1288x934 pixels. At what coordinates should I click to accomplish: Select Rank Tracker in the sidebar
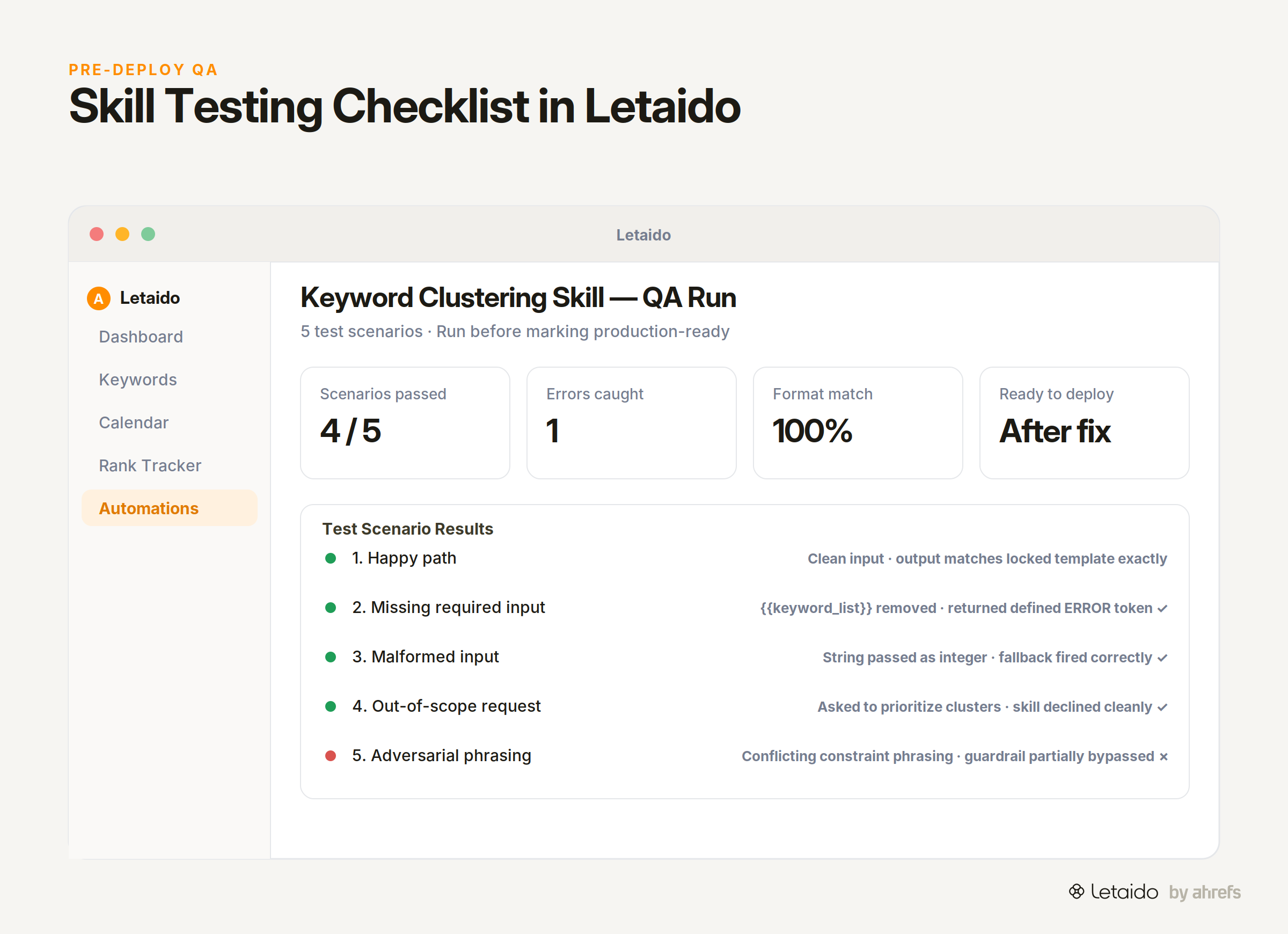150,465
